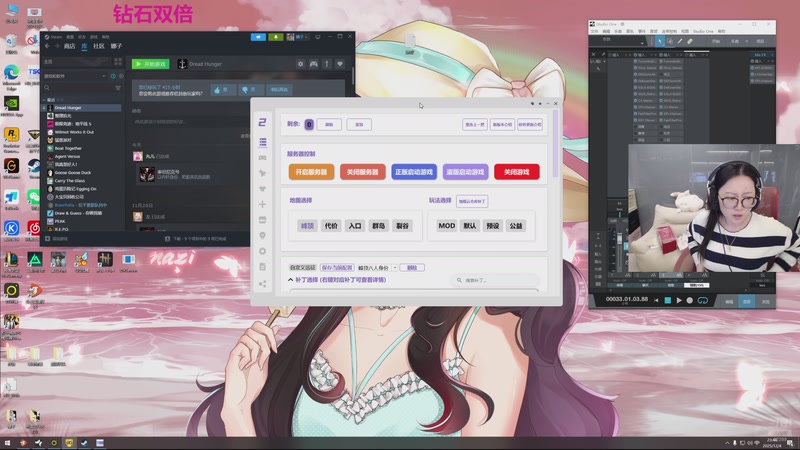Click 保存当前配置 button
Screen dimensions: 800x450
[x=336, y=267]
